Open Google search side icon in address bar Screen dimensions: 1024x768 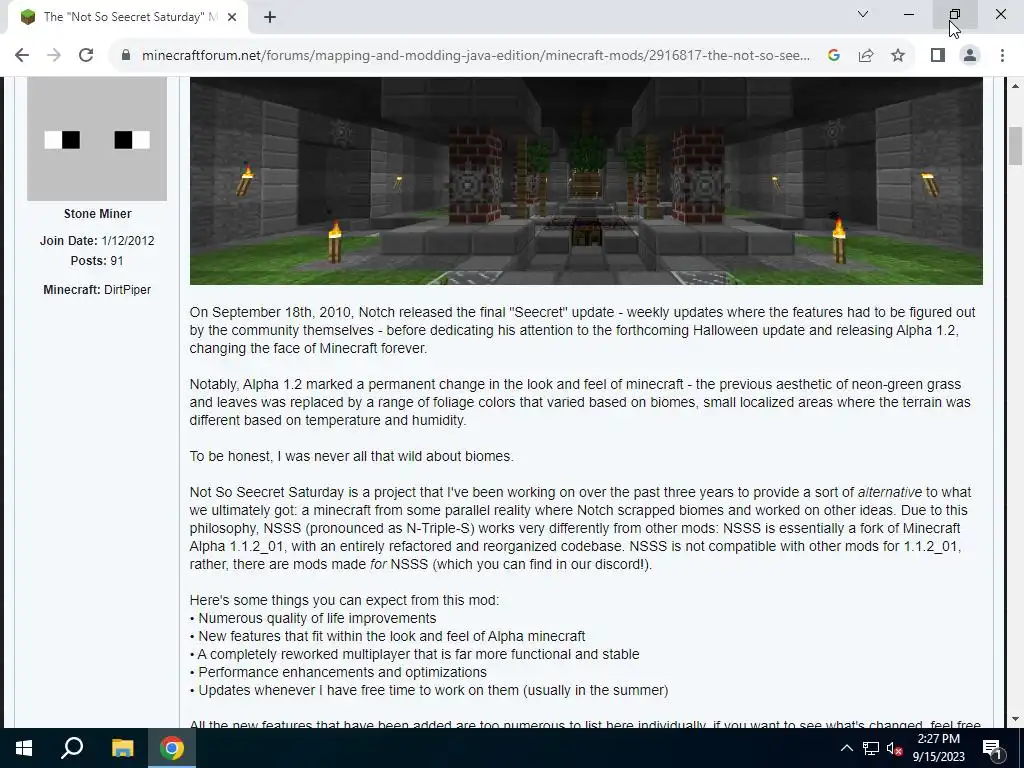(833, 56)
